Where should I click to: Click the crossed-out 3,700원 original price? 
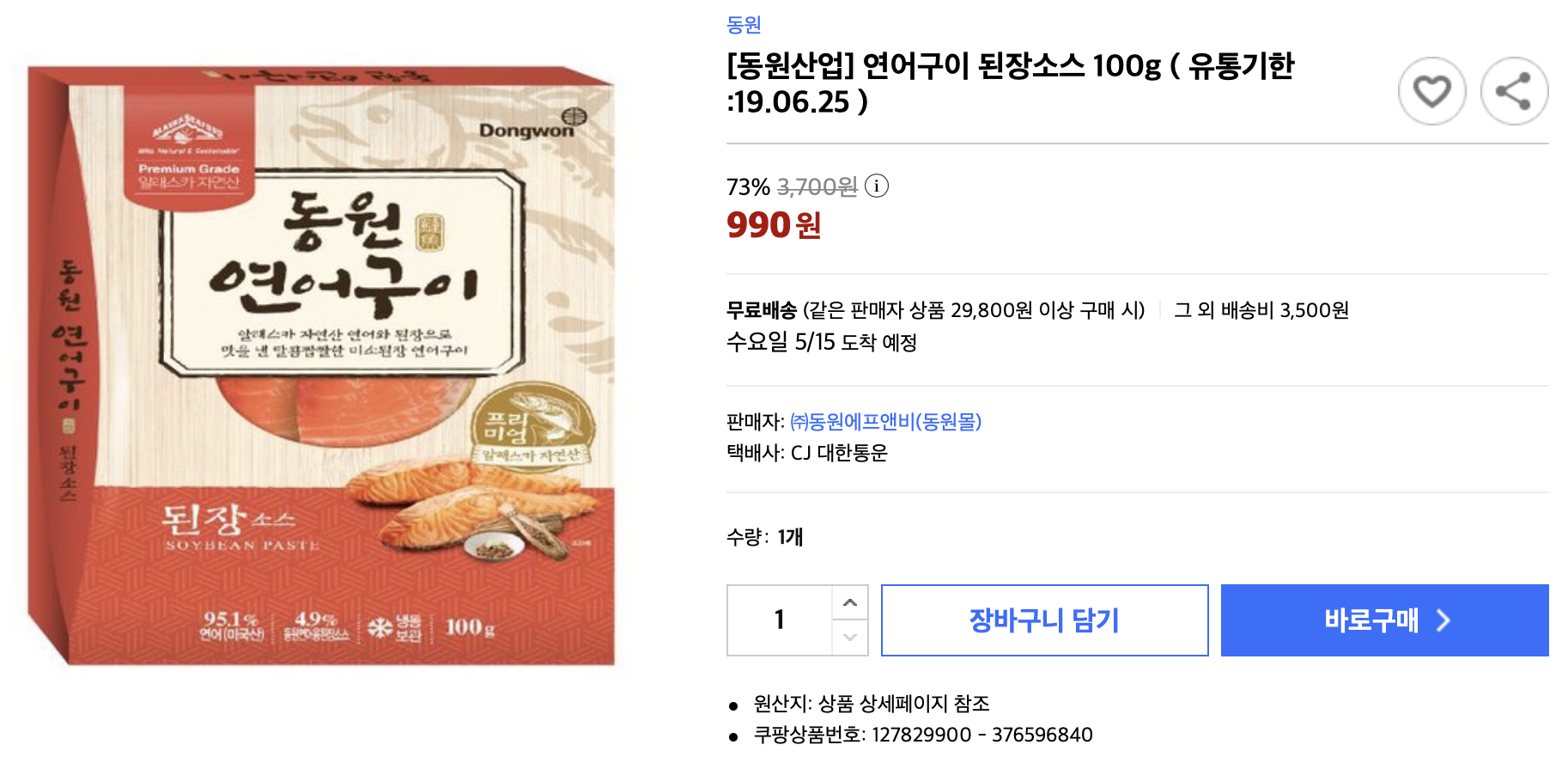click(x=817, y=186)
